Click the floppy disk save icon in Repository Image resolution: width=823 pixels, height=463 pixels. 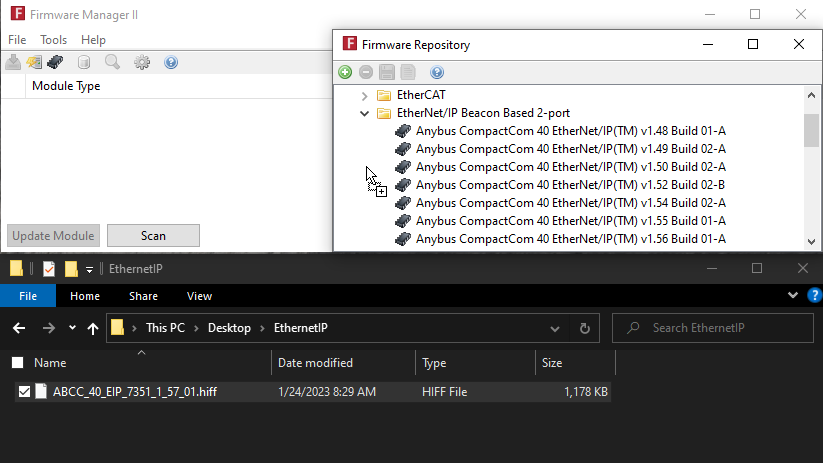click(x=387, y=72)
